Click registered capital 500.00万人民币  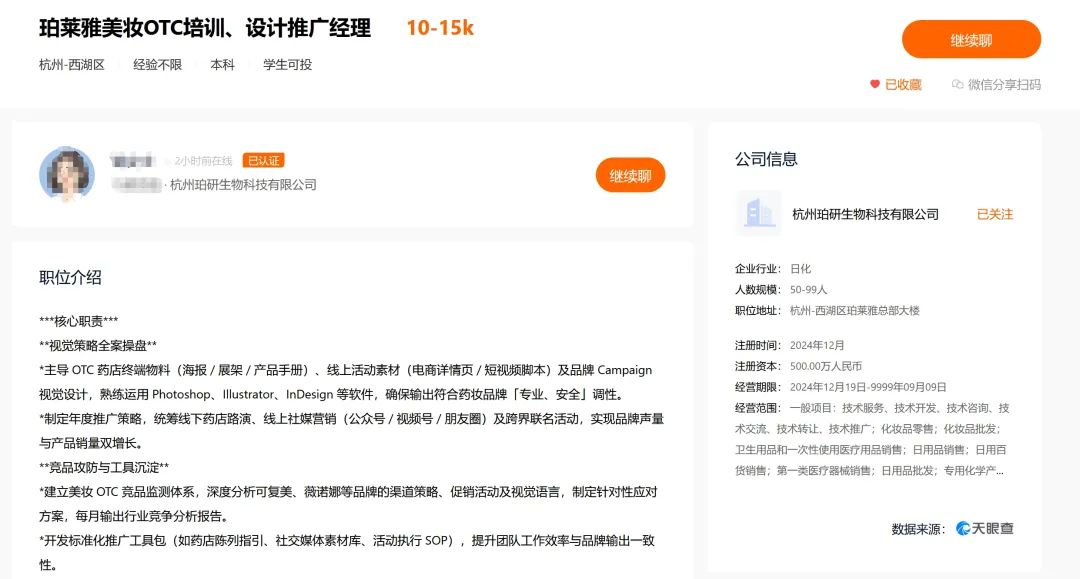(826, 366)
